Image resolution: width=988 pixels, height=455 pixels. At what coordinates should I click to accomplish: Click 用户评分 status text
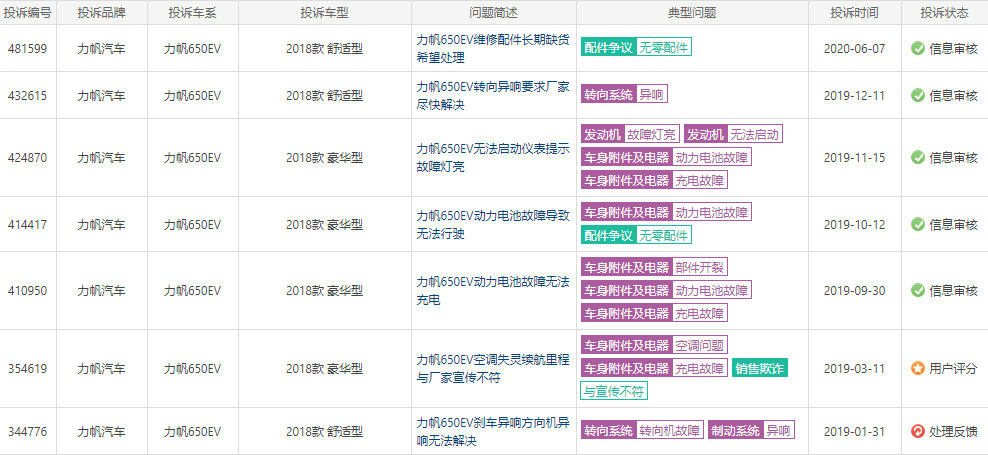tap(953, 369)
